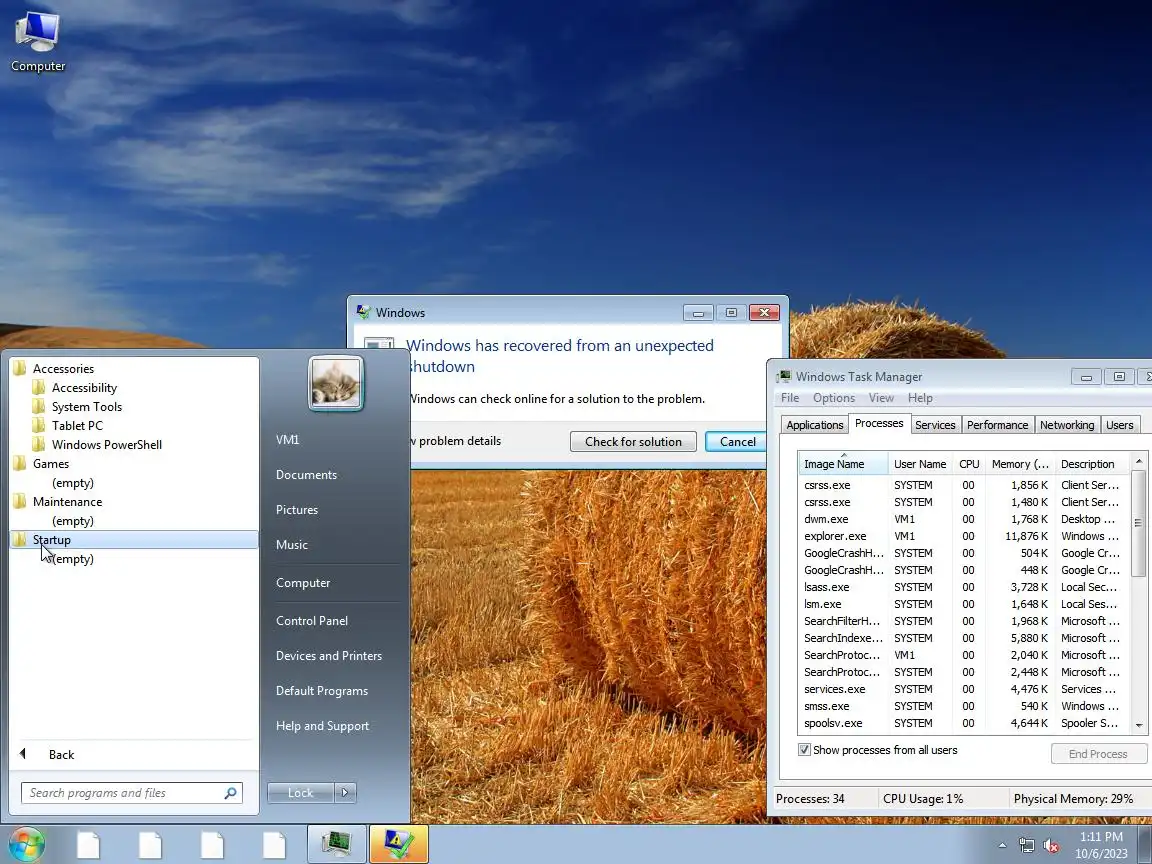Screen dimensions: 1152x864
Task: Sort processes by Memory column
Action: pyautogui.click(x=1020, y=464)
